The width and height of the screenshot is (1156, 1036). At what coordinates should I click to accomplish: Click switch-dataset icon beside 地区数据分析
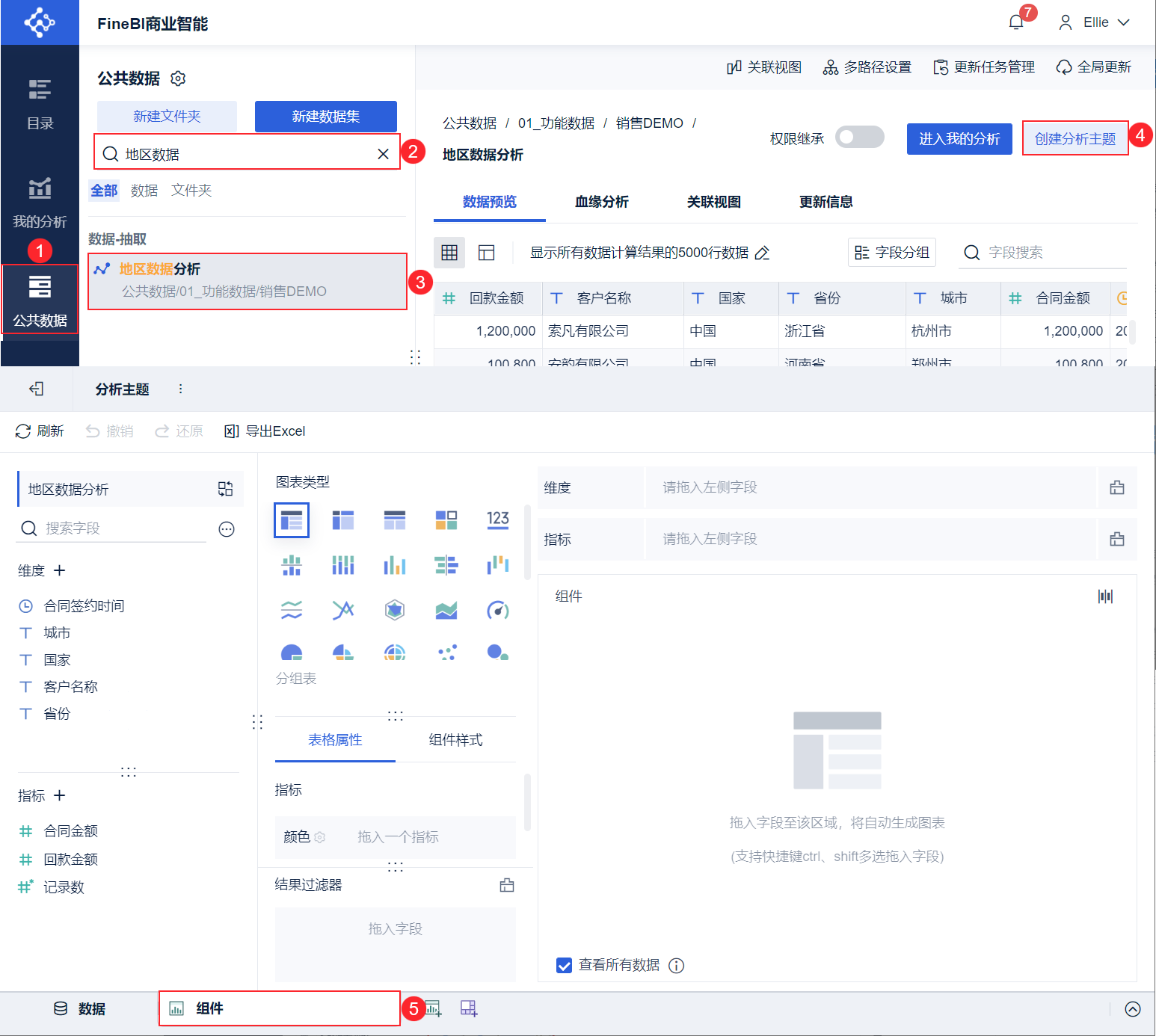point(225,489)
